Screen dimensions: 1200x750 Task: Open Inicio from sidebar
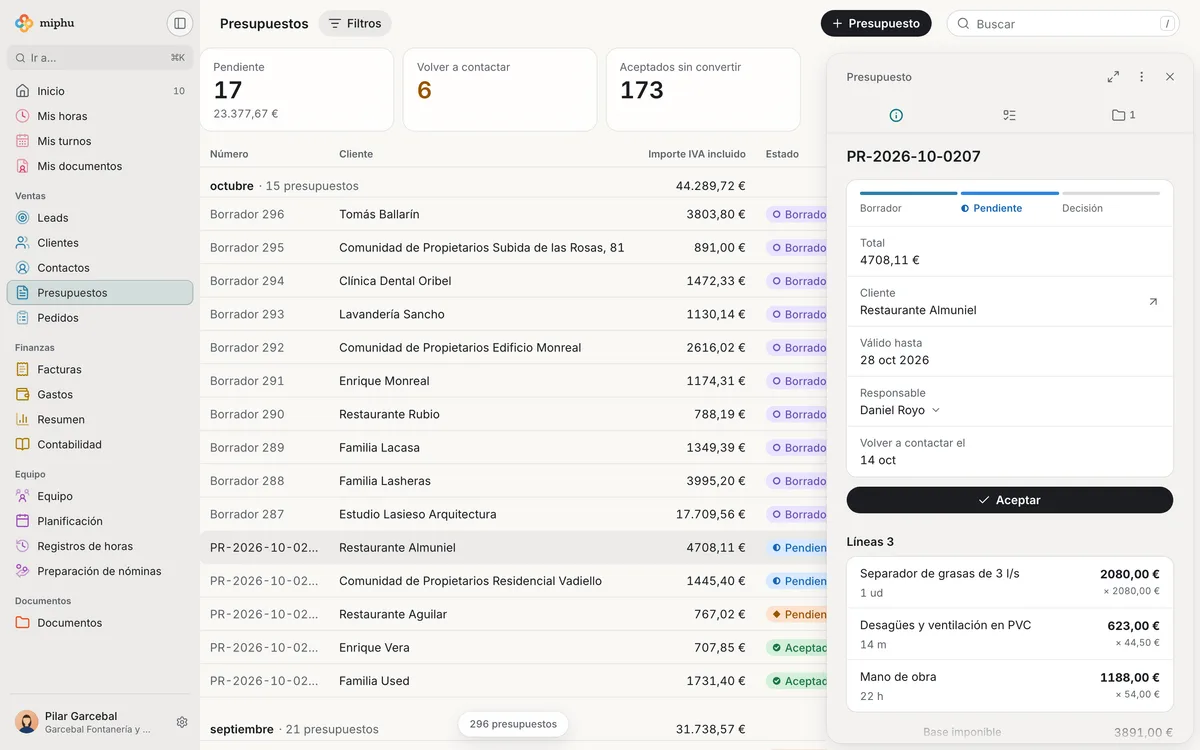100,91
